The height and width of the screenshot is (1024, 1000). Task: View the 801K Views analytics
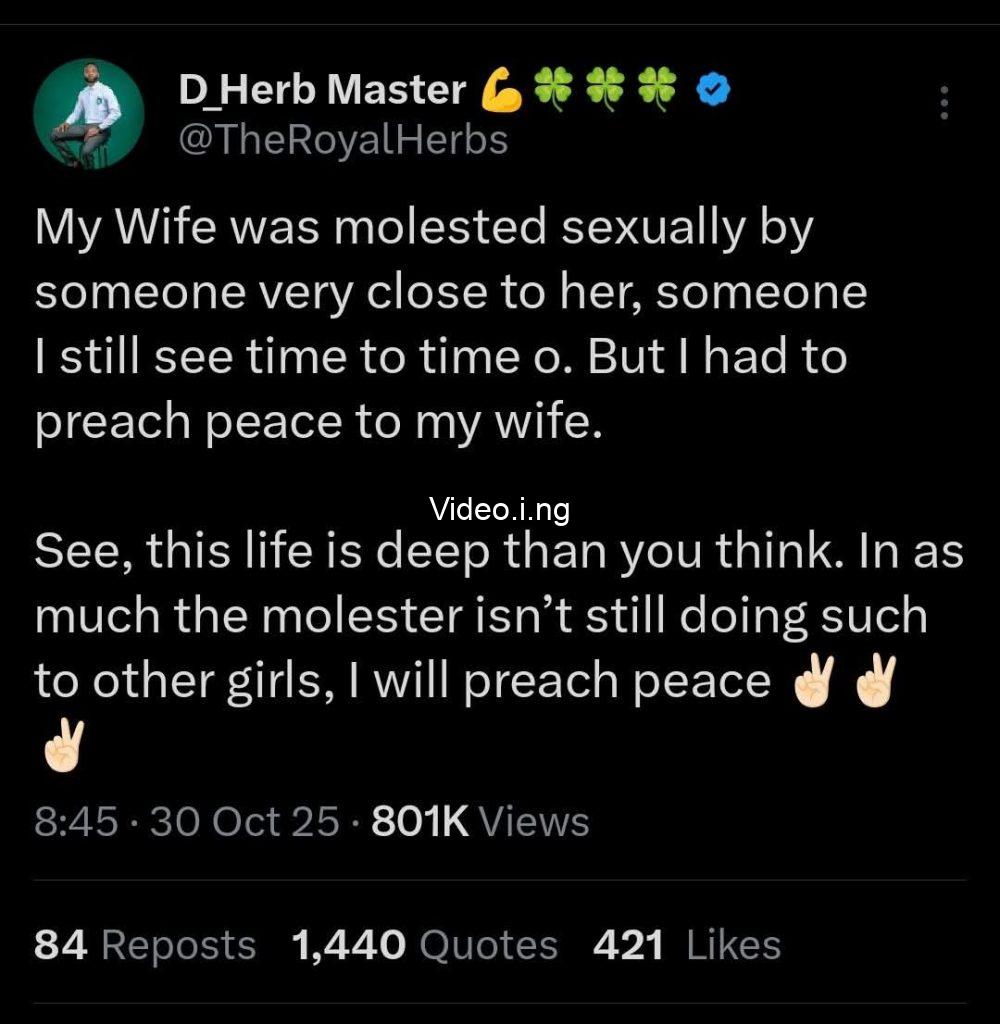pyautogui.click(x=480, y=822)
